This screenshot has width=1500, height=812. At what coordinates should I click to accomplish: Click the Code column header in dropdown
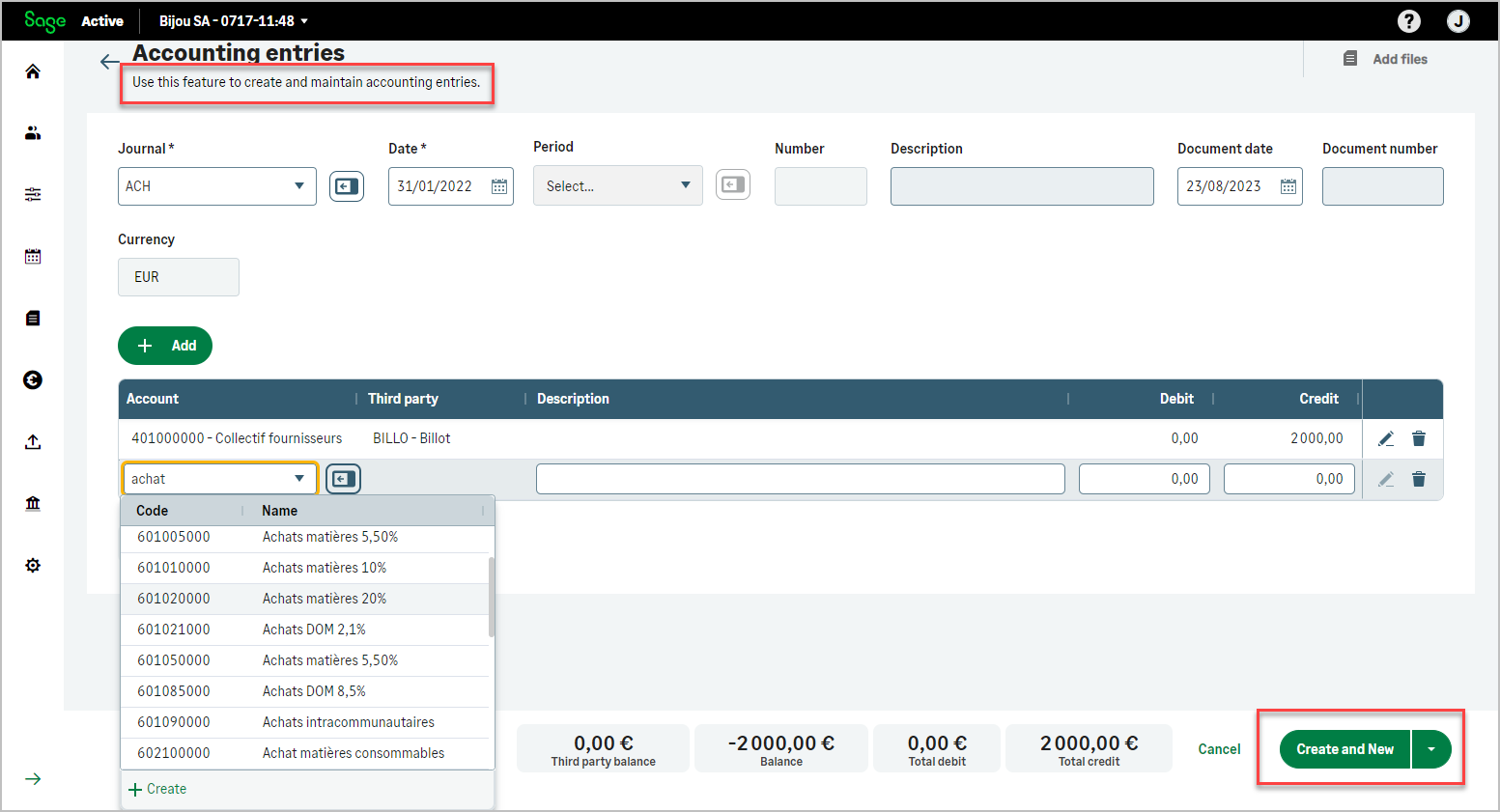(x=152, y=511)
